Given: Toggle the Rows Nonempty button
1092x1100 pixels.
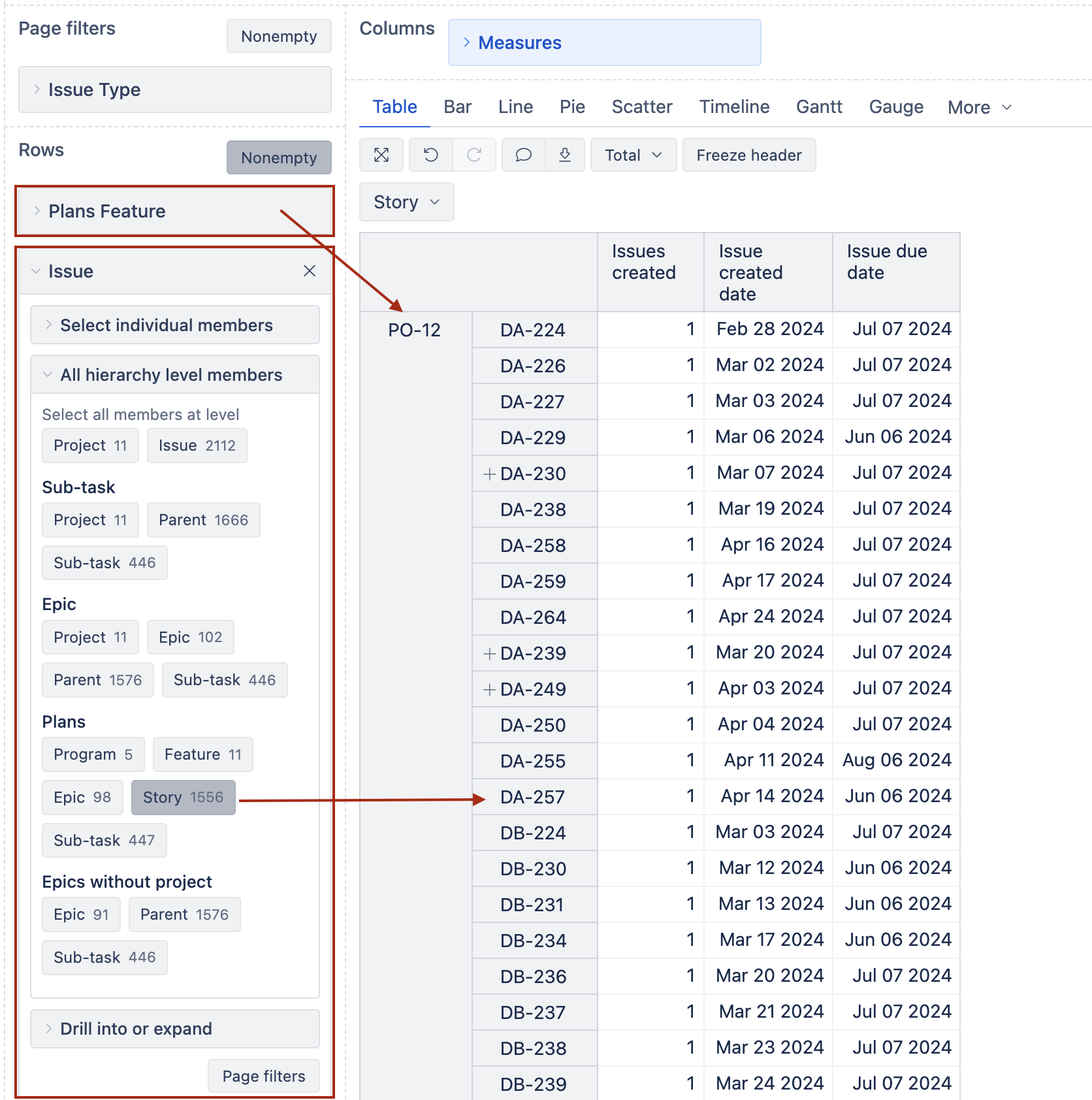Looking at the screenshot, I should (279, 157).
